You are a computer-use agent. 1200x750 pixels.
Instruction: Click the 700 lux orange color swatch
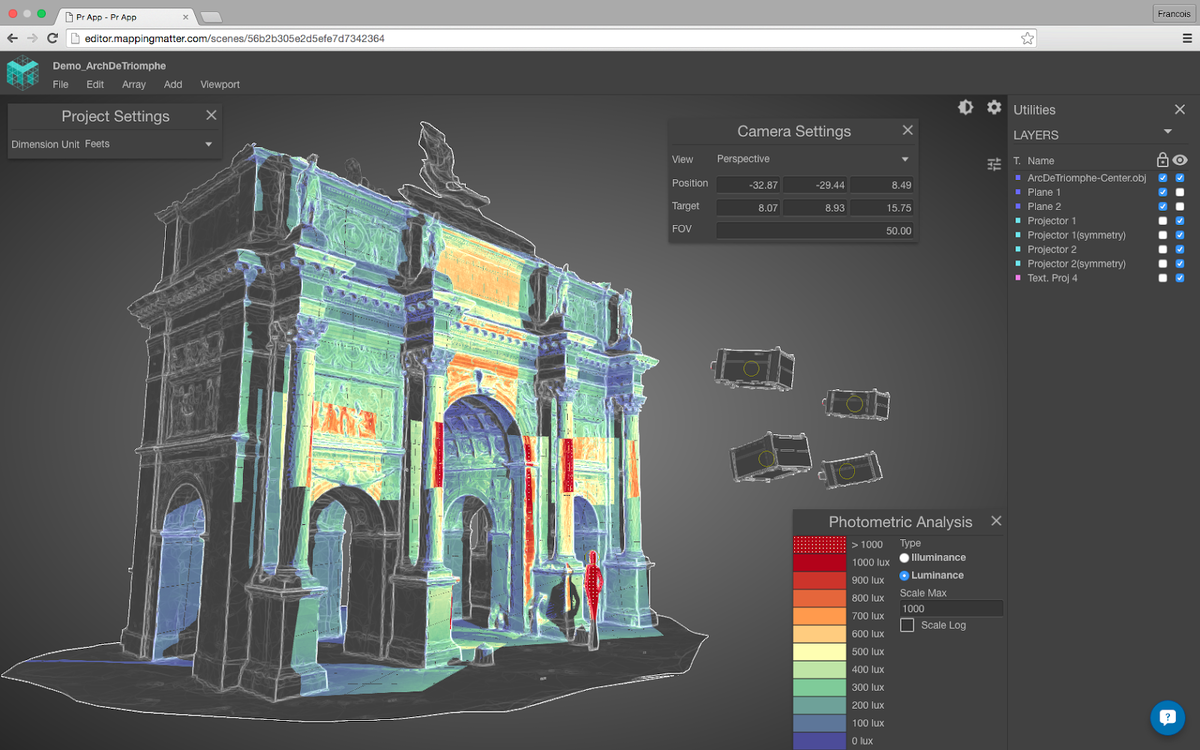pos(819,616)
